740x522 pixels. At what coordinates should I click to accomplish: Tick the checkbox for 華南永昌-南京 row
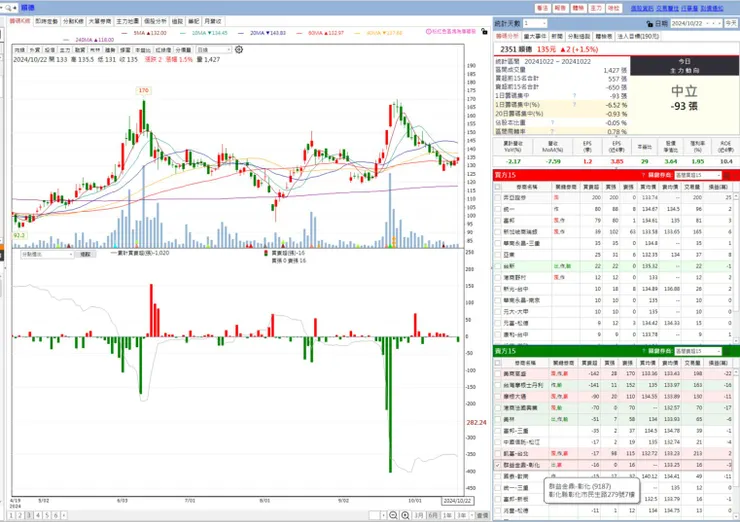click(x=497, y=301)
